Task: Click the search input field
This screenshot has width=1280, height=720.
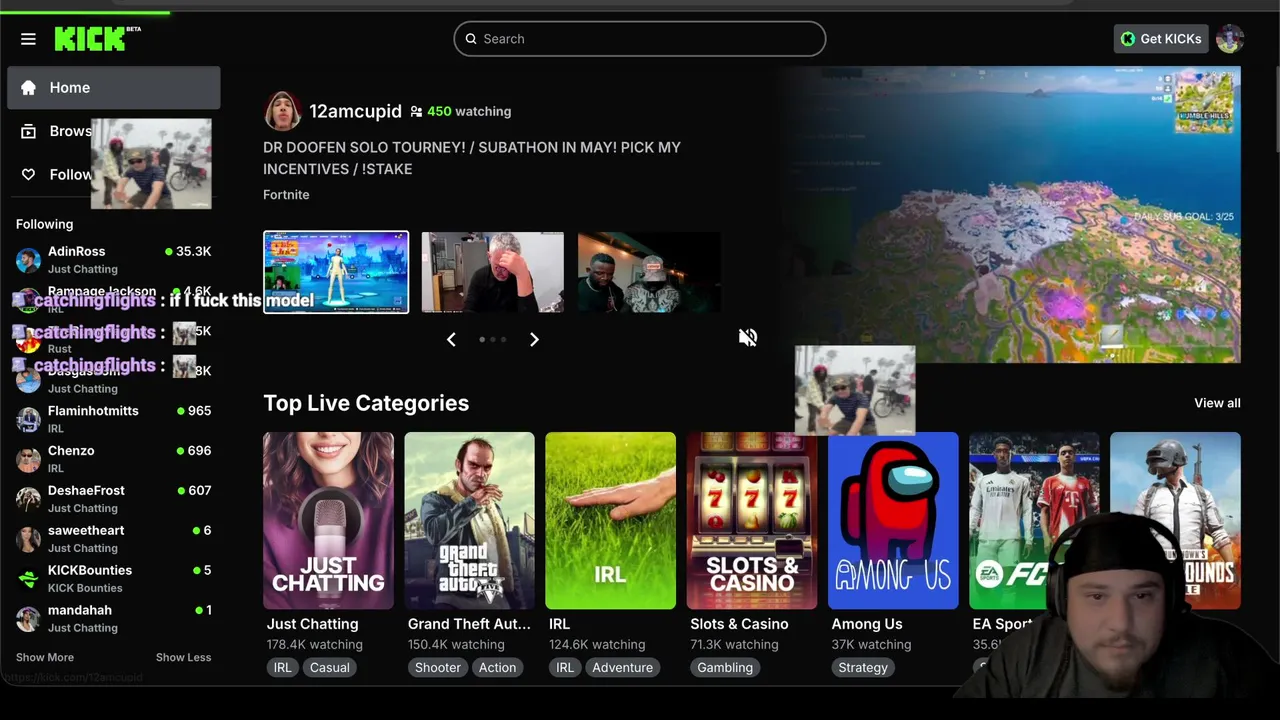Action: [640, 39]
